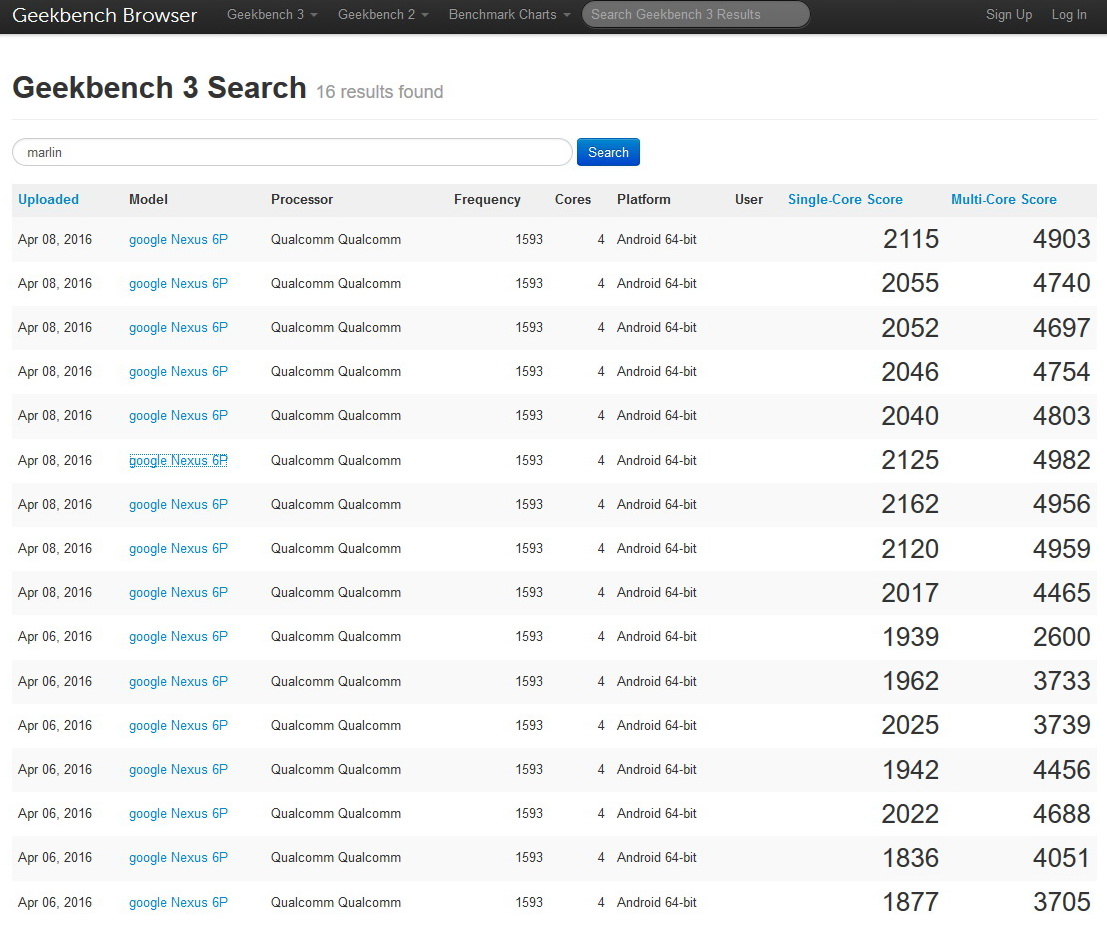Open Nexus 6P result scoring 1836
This screenshot has width=1107, height=926.
pos(178,858)
